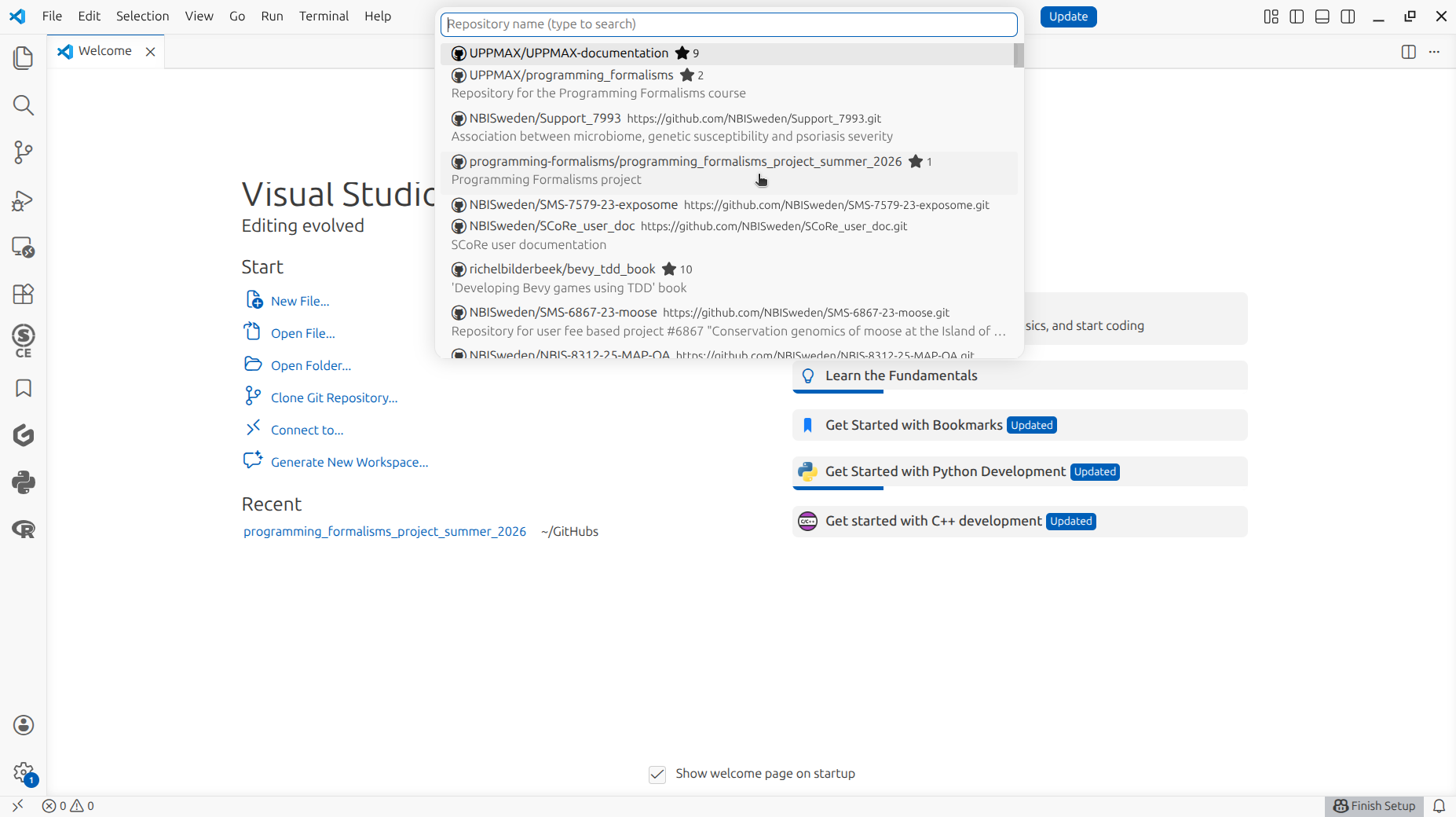Split the editor to the right

click(x=1409, y=52)
